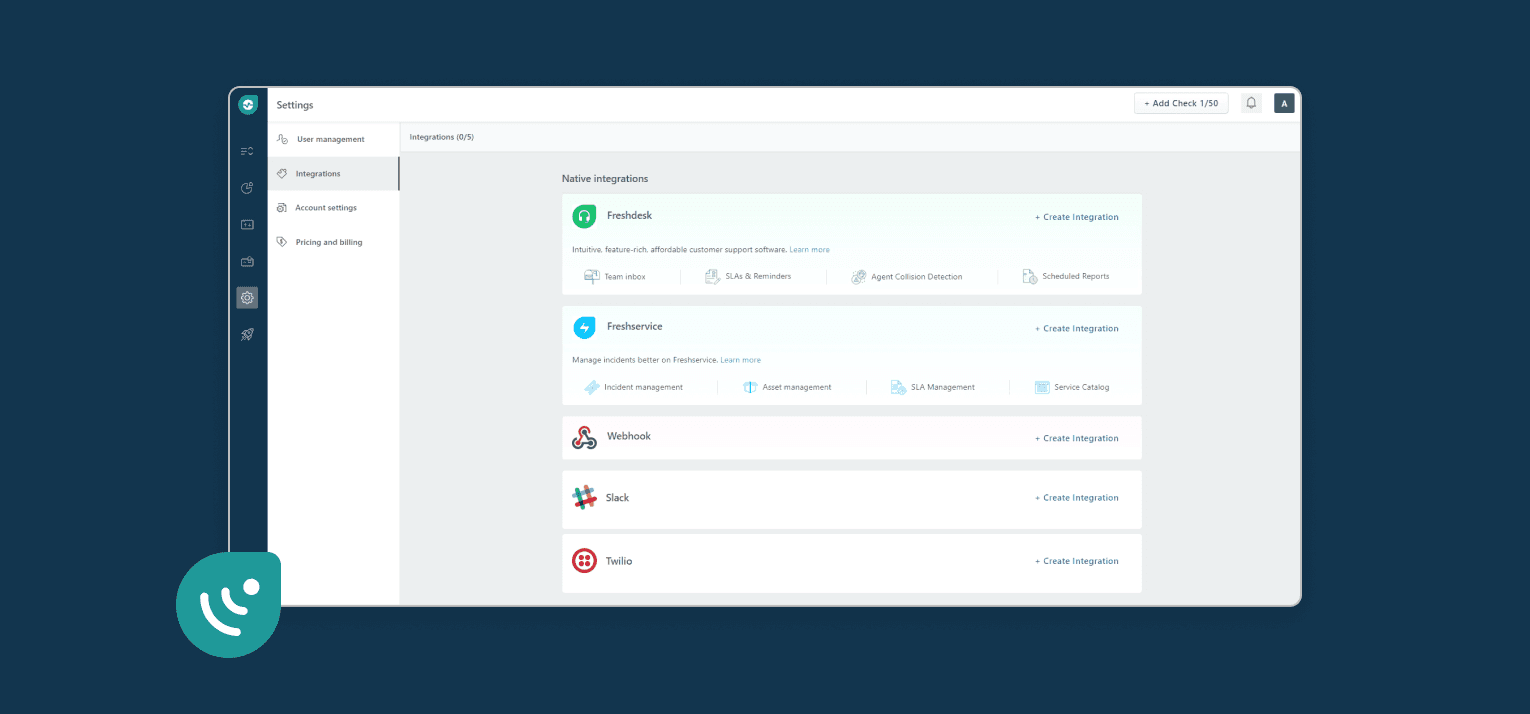This screenshot has height=714, width=1530.
Task: Open the status pages sidebar icon
Action: pos(247,225)
